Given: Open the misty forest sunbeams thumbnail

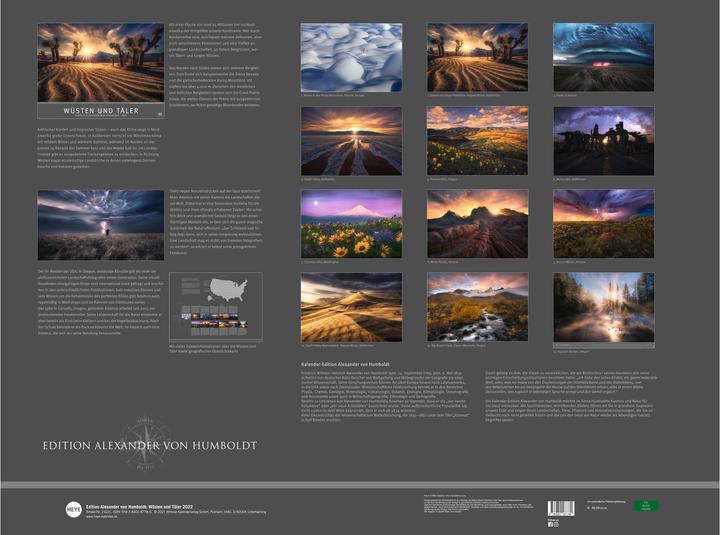Looking at the screenshot, I should tap(603, 307).
